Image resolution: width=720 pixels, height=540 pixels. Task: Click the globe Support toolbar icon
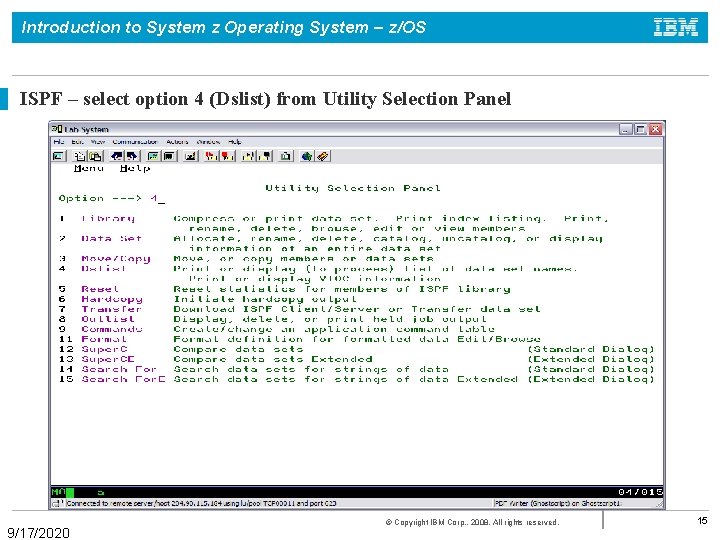(x=307, y=156)
